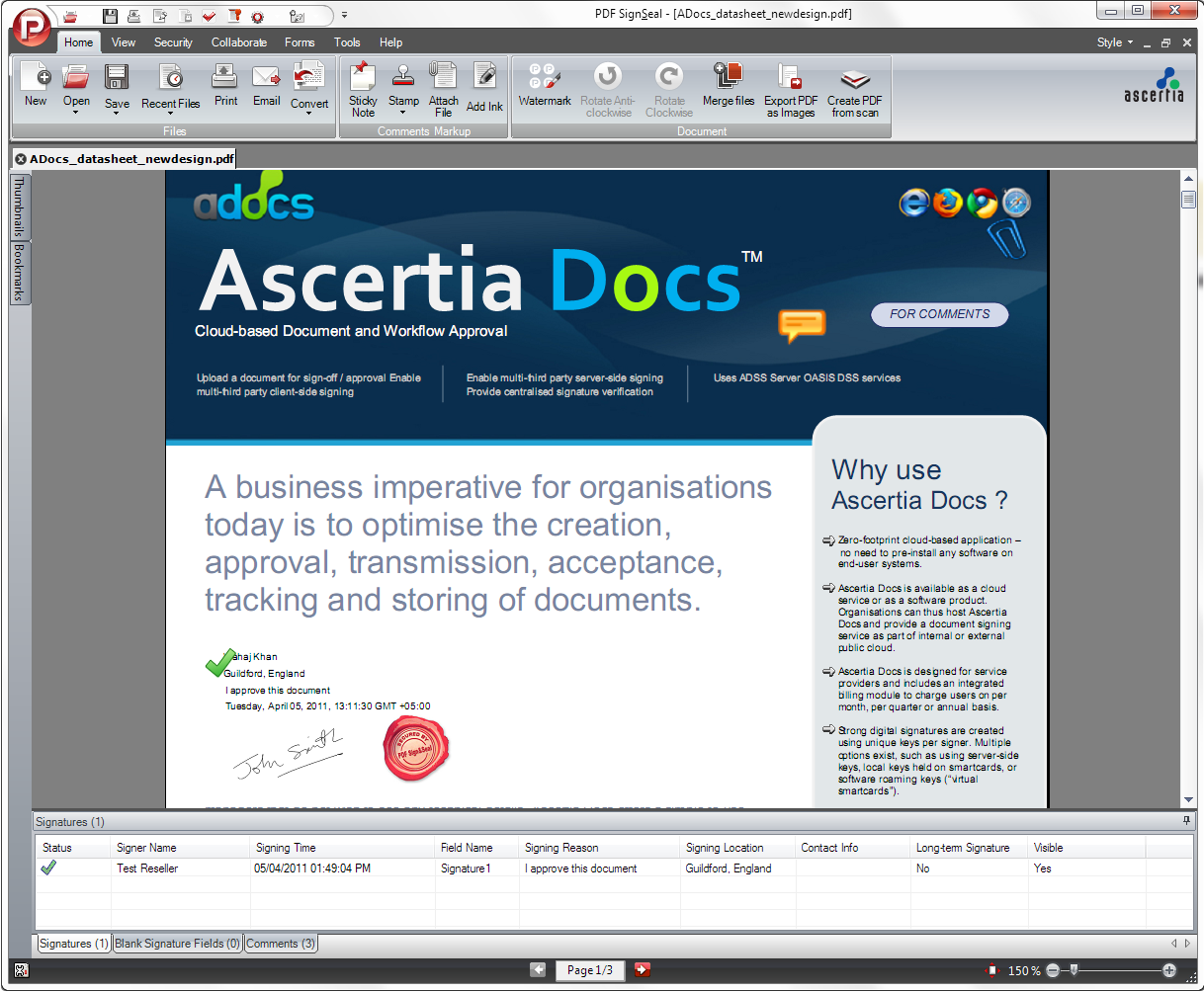
Task: Open the Security ribbon tab
Action: [x=173, y=42]
